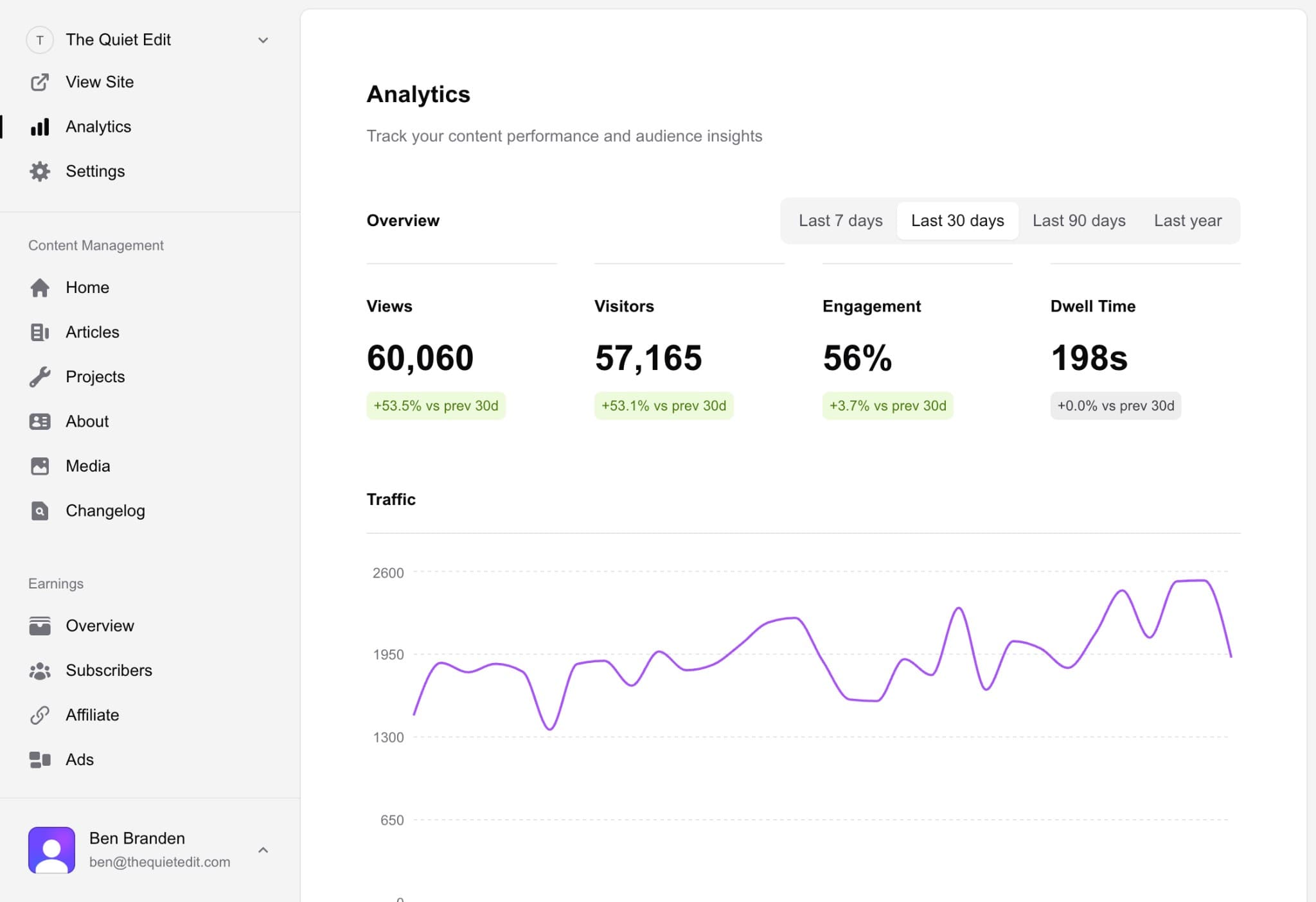Select the Analytics bar chart icon

coord(40,127)
